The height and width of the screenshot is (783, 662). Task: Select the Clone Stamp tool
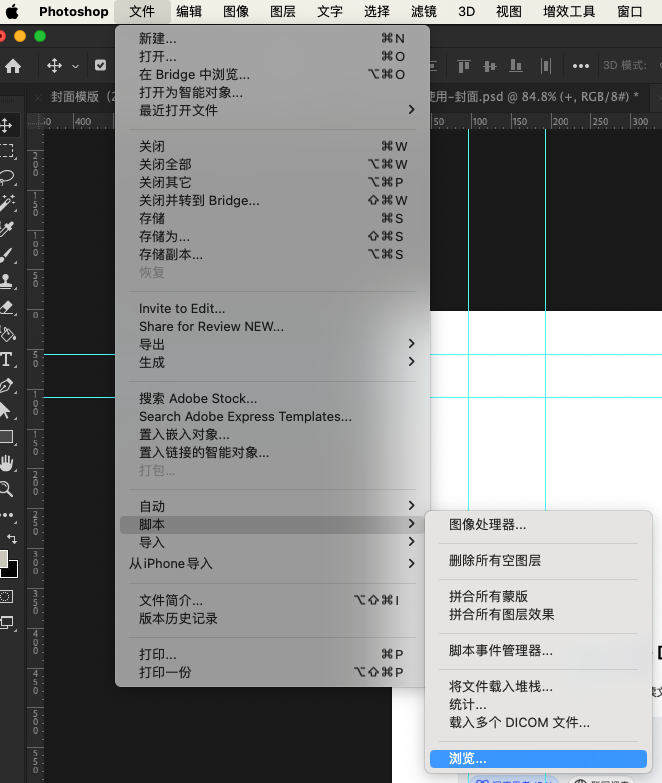(6, 281)
